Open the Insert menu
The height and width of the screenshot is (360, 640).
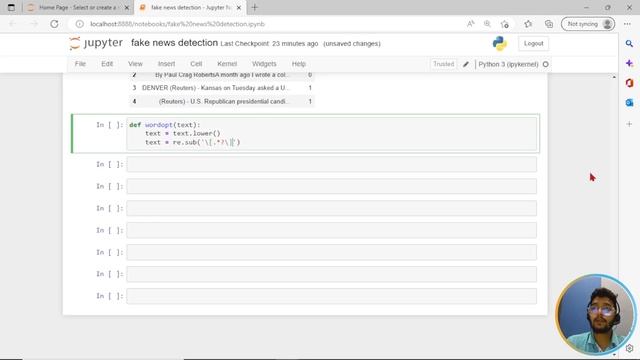pyautogui.click(x=167, y=64)
